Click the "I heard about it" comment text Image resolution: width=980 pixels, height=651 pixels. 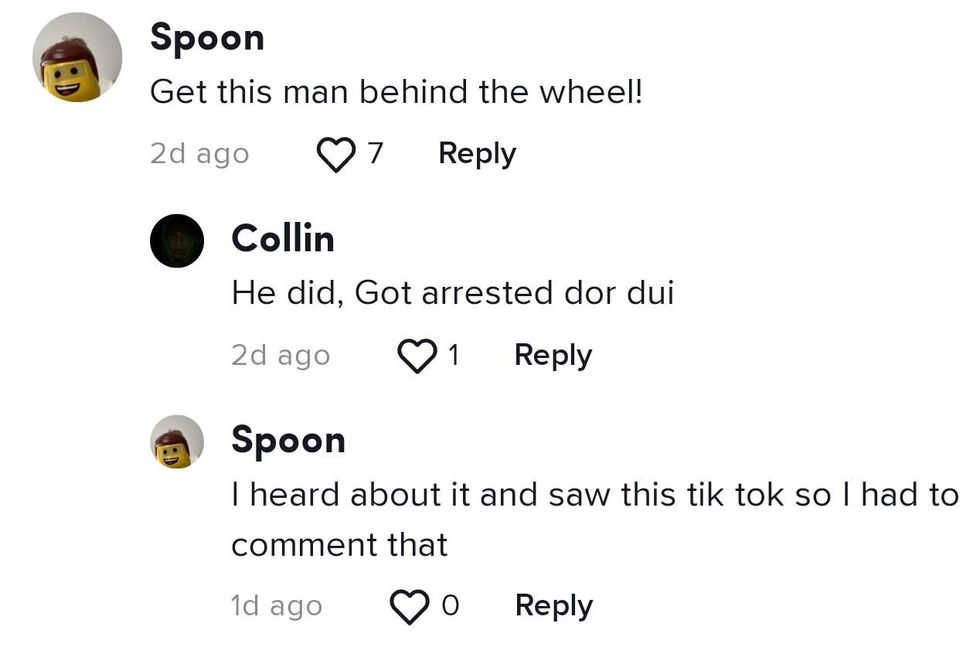click(x=594, y=495)
